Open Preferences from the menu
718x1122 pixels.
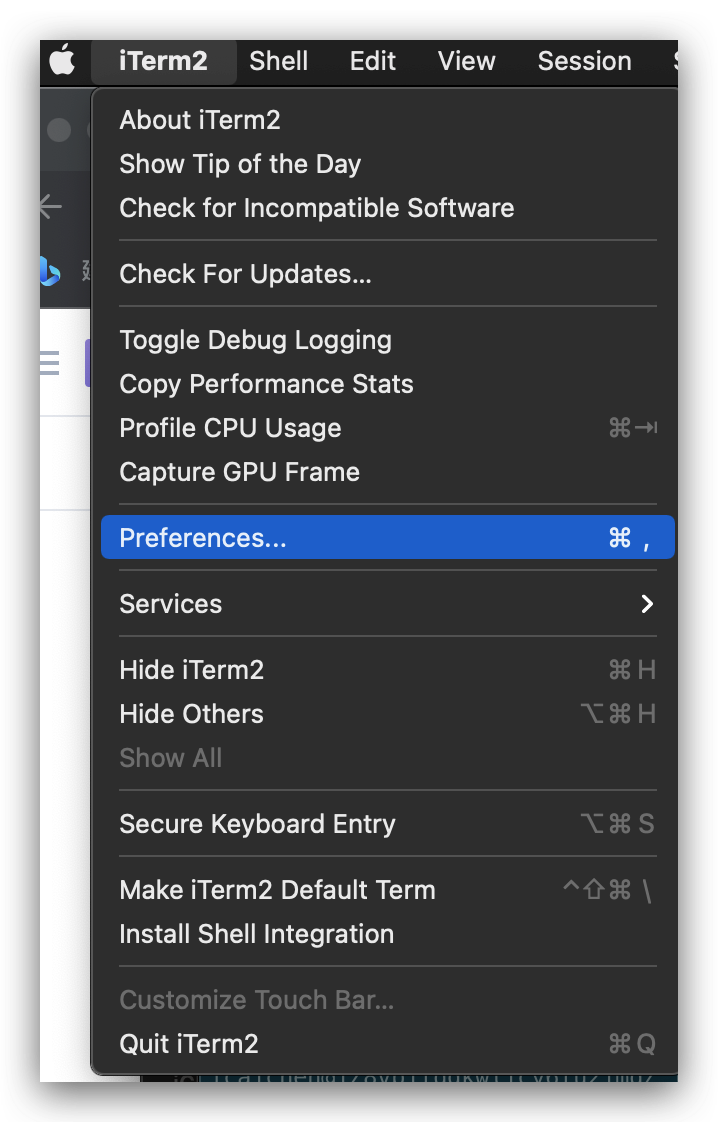pyautogui.click(x=204, y=538)
